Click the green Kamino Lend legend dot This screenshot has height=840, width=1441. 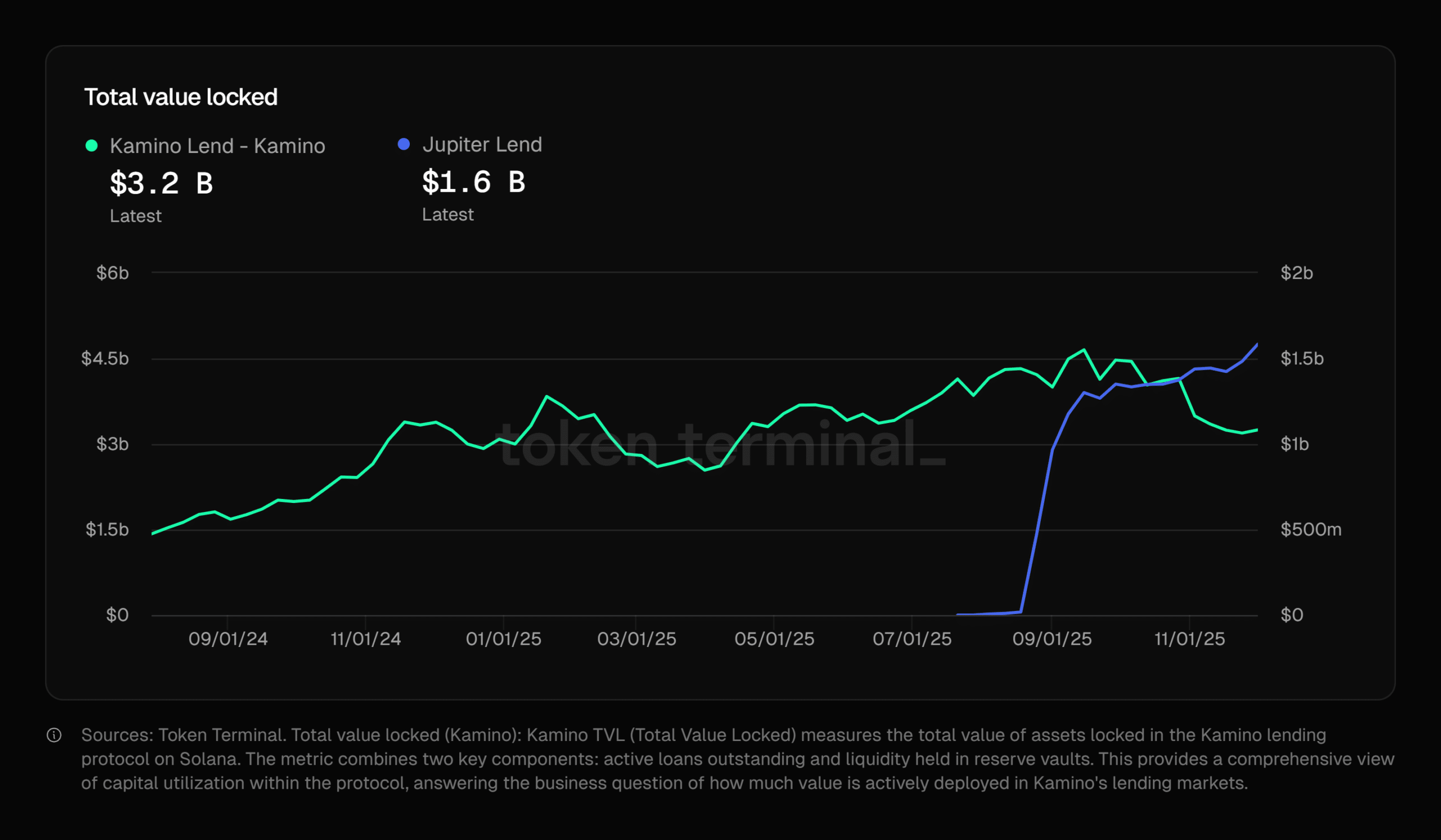[x=92, y=146]
